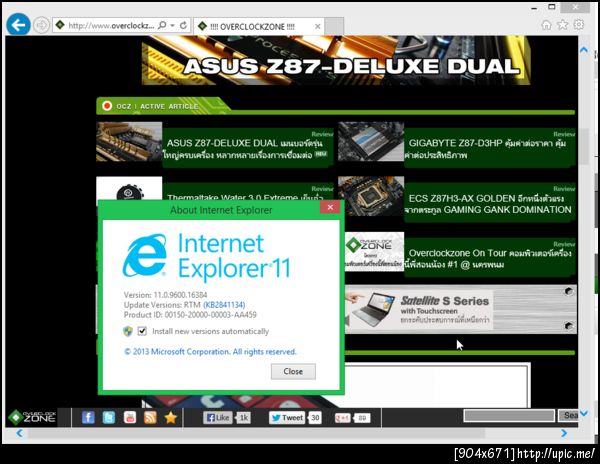Open the ASUS Z87-DELUXE DUAL review link
This screenshot has height=464, width=600.
coord(245,149)
